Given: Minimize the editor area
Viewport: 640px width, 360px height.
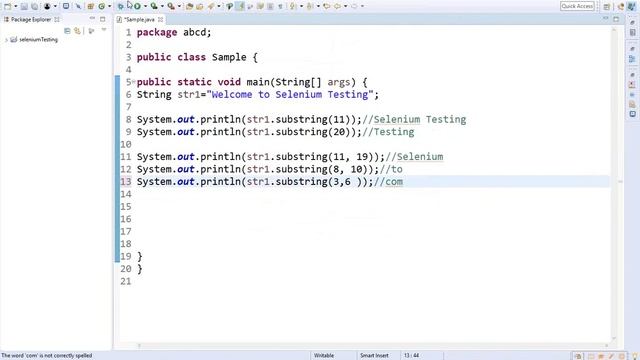Looking at the screenshot, I should (x=606, y=19).
